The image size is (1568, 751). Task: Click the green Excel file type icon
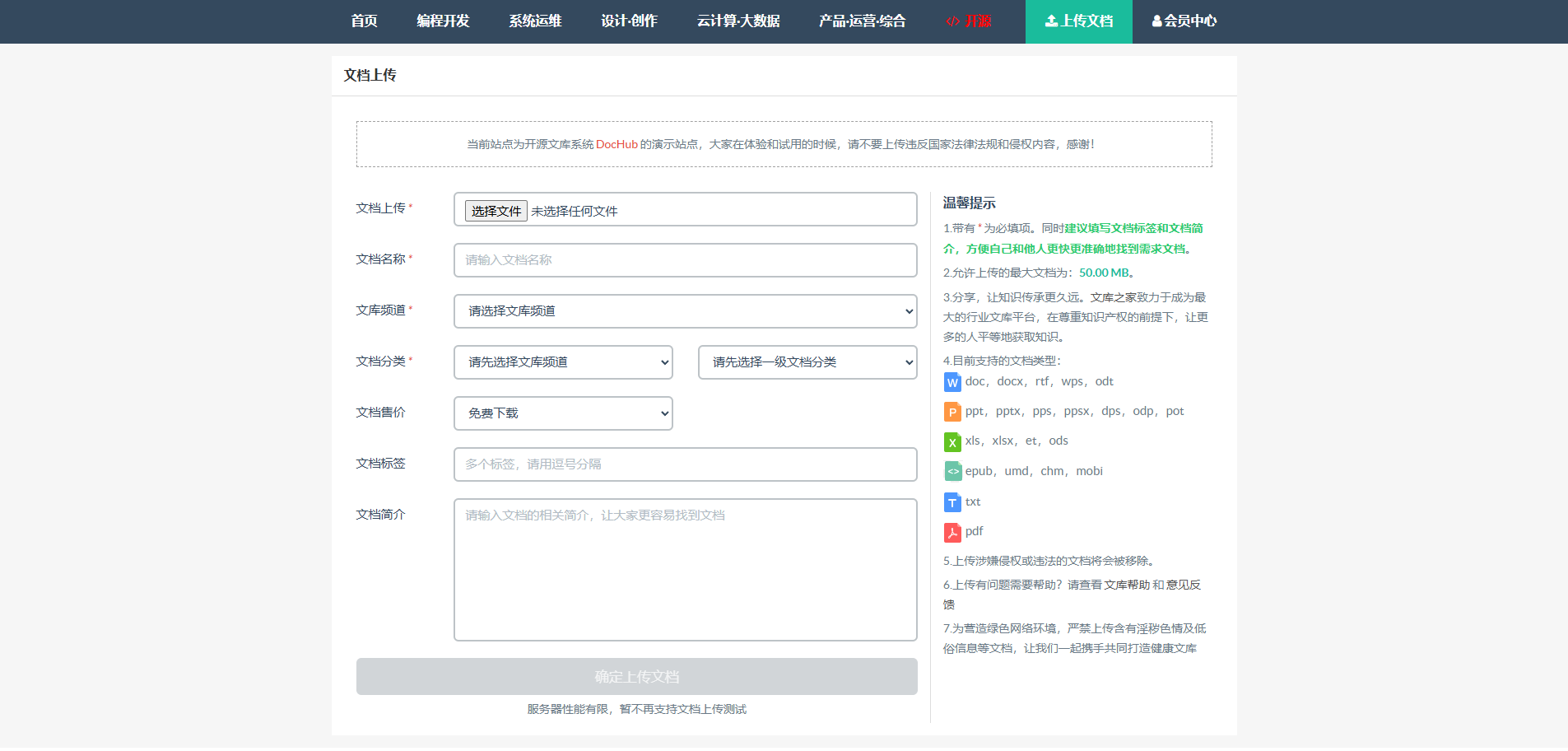[952, 442]
